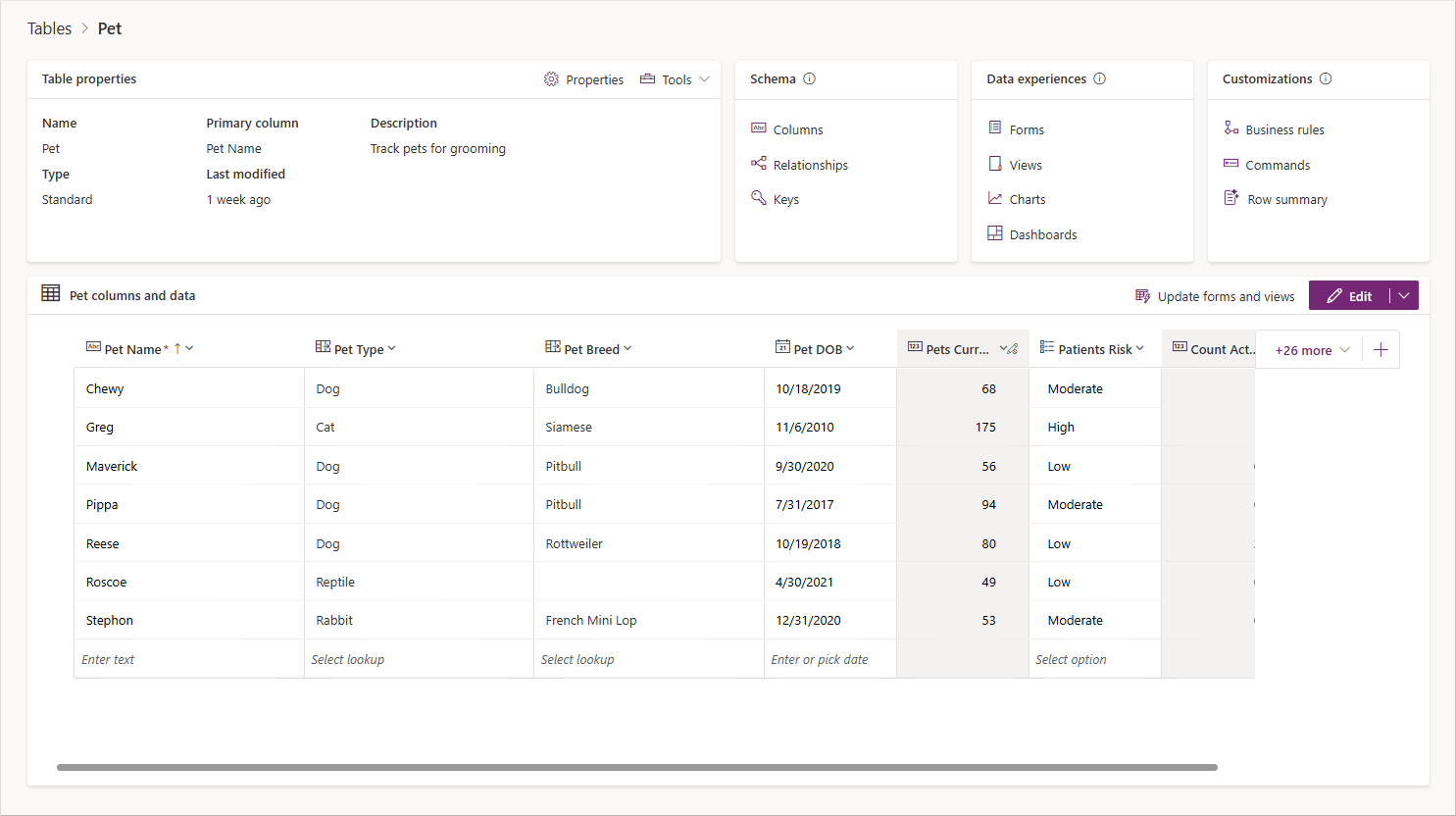
Task: Click the horizontal scrollbar under the table
Action: 637,767
